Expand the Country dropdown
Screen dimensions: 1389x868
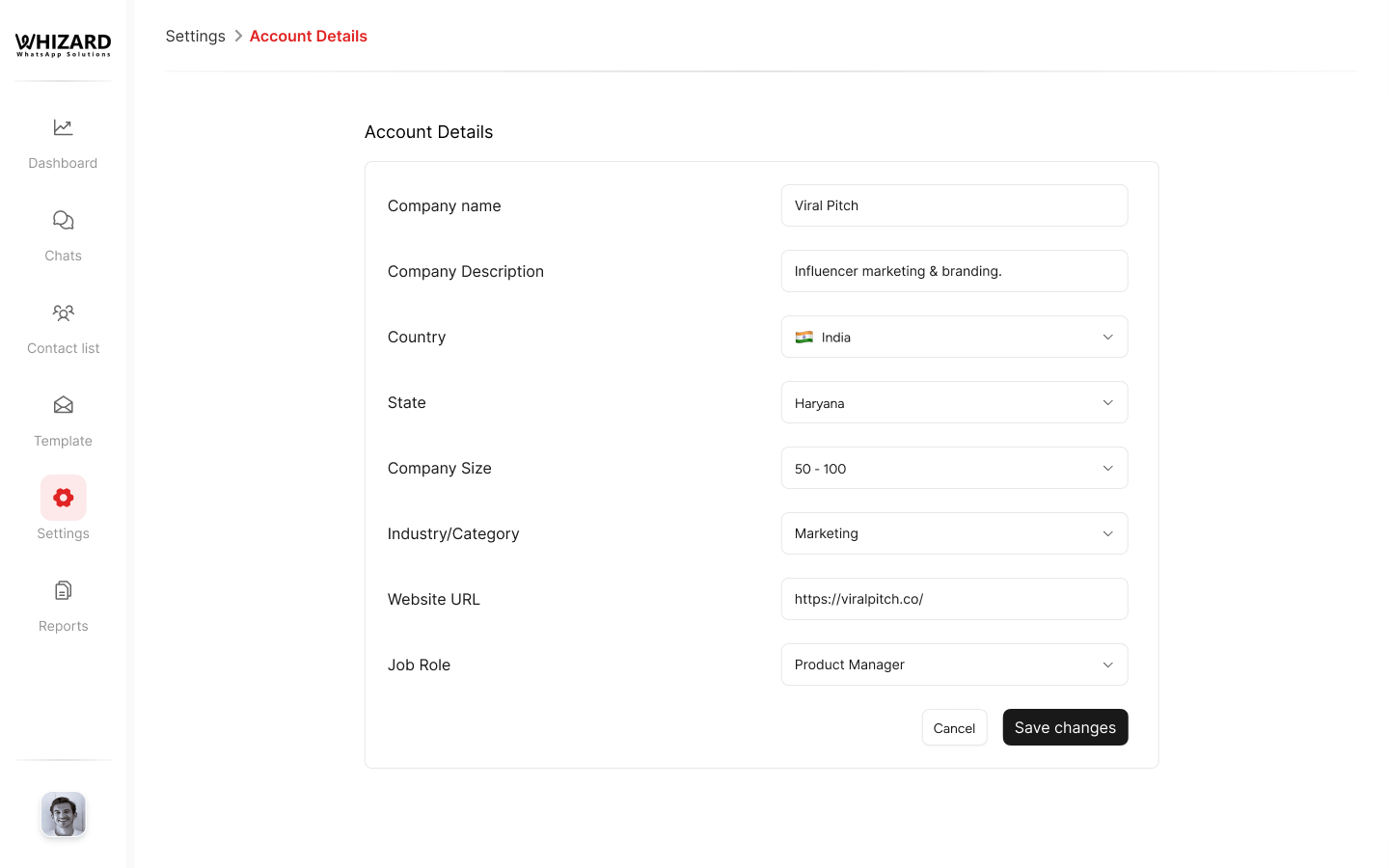[x=1107, y=338]
